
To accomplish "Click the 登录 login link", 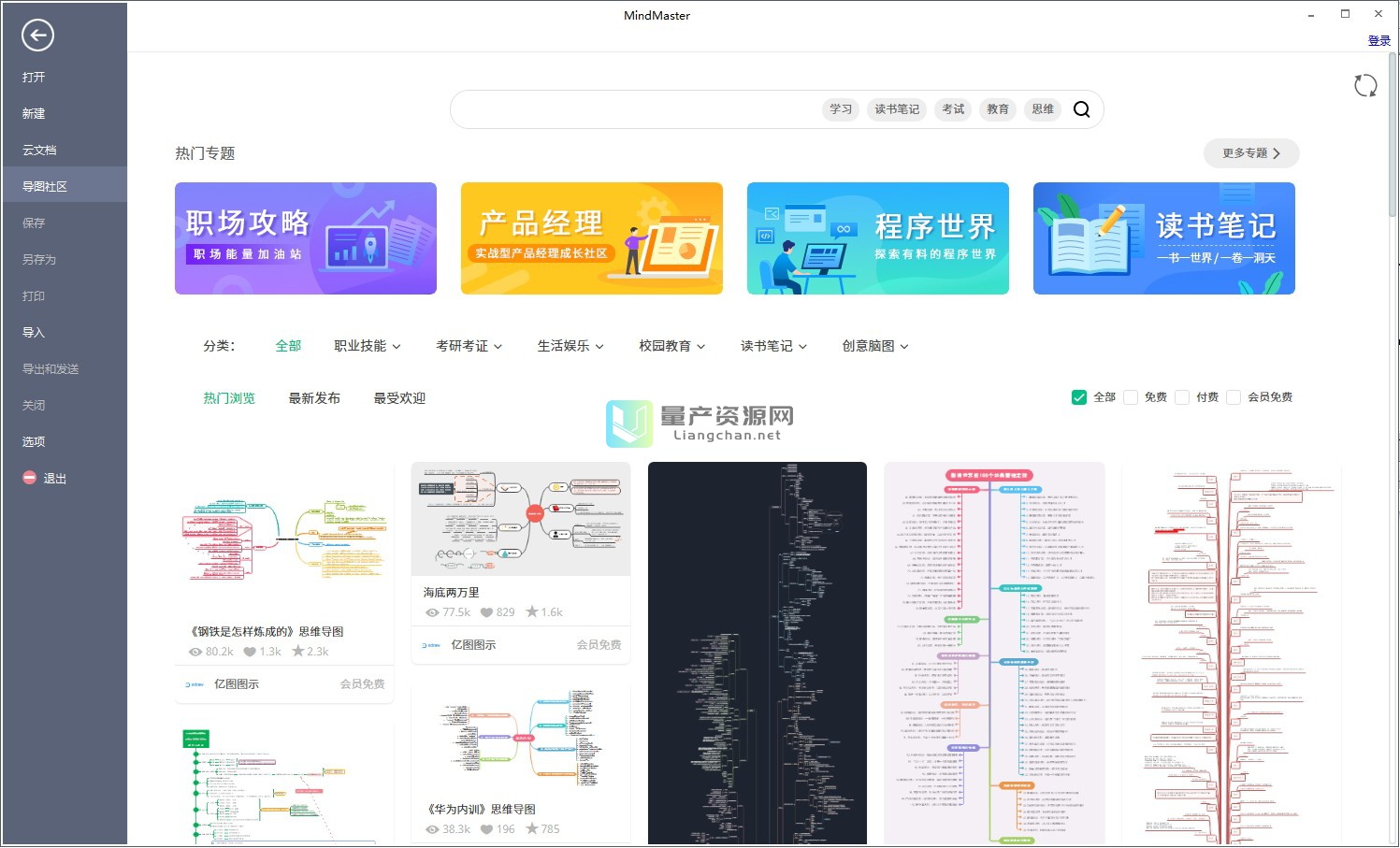I will pos(1379,40).
